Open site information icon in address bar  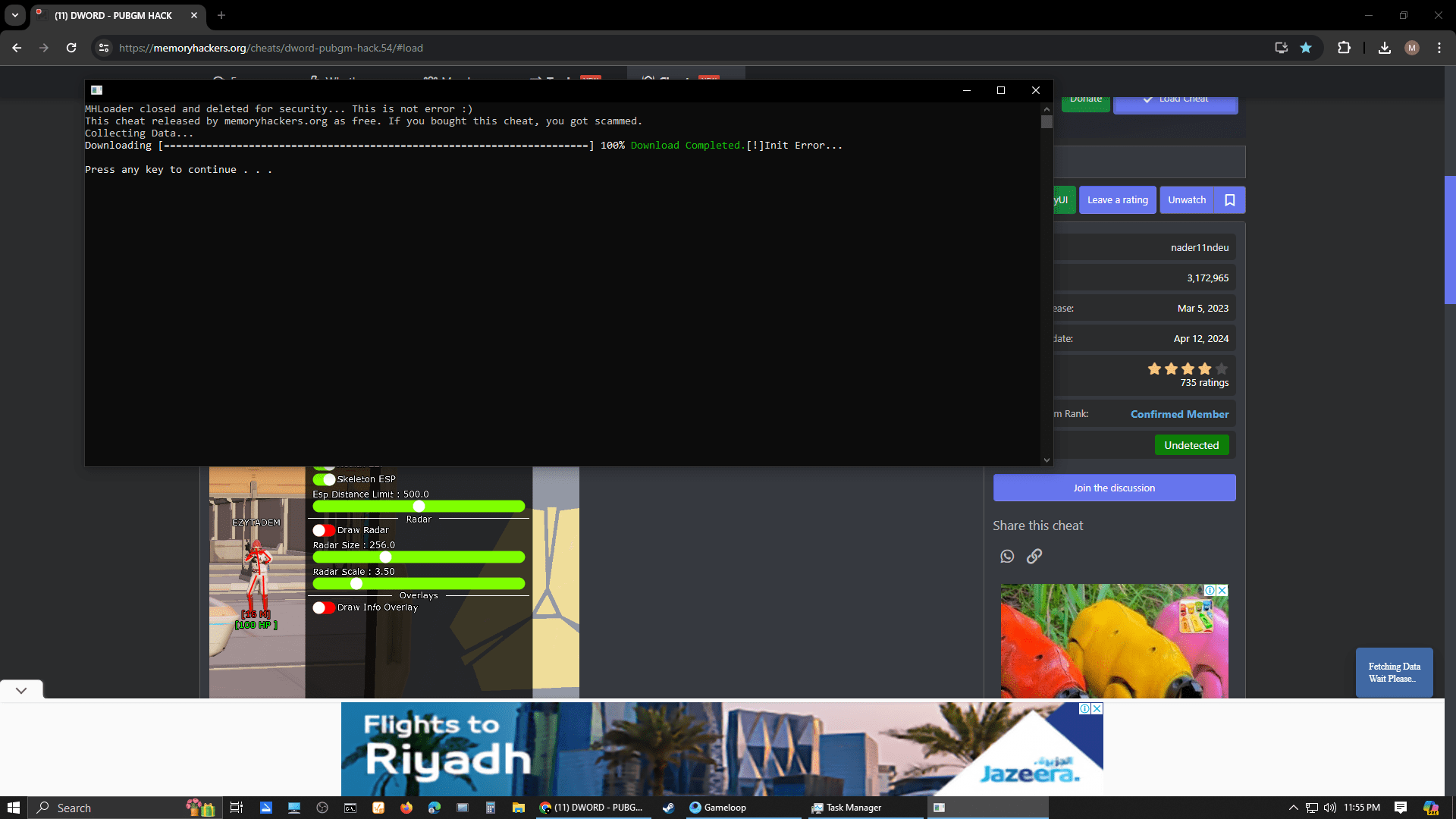(104, 48)
